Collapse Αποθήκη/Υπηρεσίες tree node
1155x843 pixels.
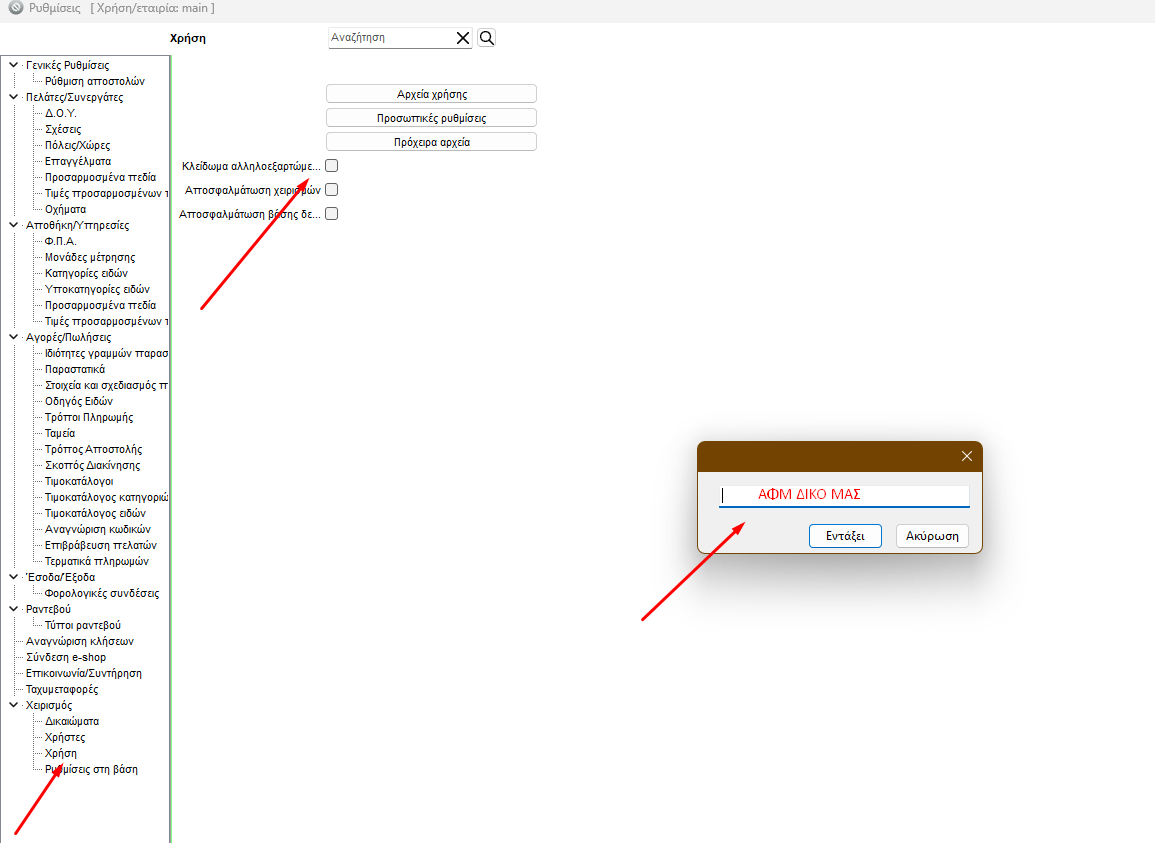tap(13, 225)
